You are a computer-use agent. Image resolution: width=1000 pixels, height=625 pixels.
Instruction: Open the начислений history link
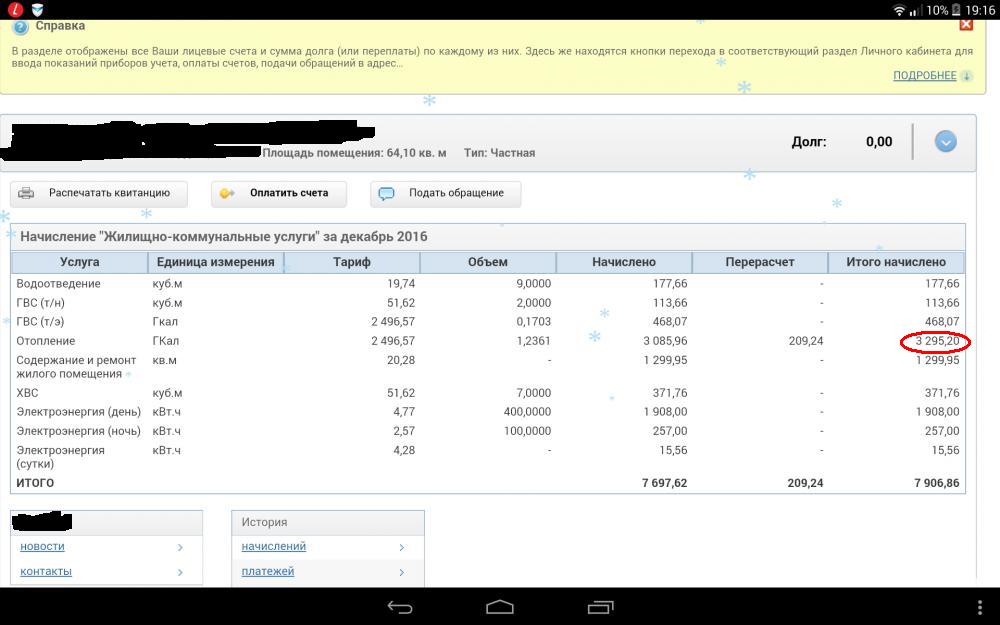tap(274, 547)
